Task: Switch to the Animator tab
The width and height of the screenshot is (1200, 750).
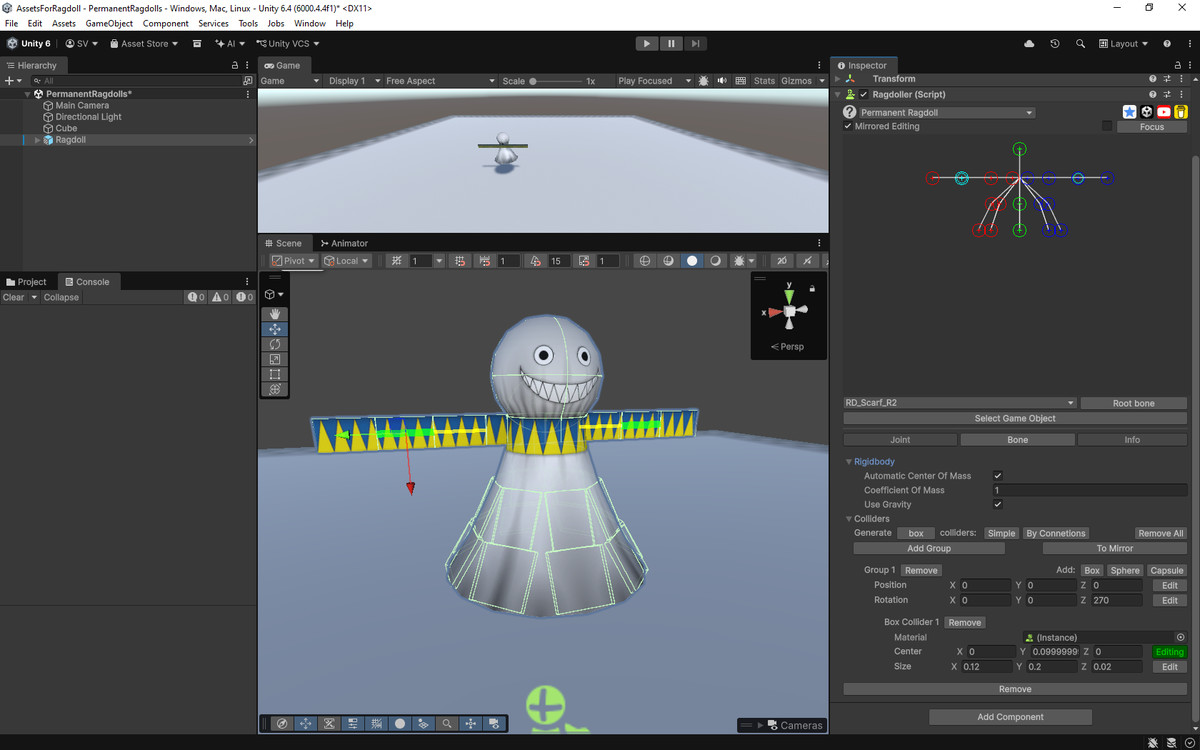Action: click(x=343, y=243)
